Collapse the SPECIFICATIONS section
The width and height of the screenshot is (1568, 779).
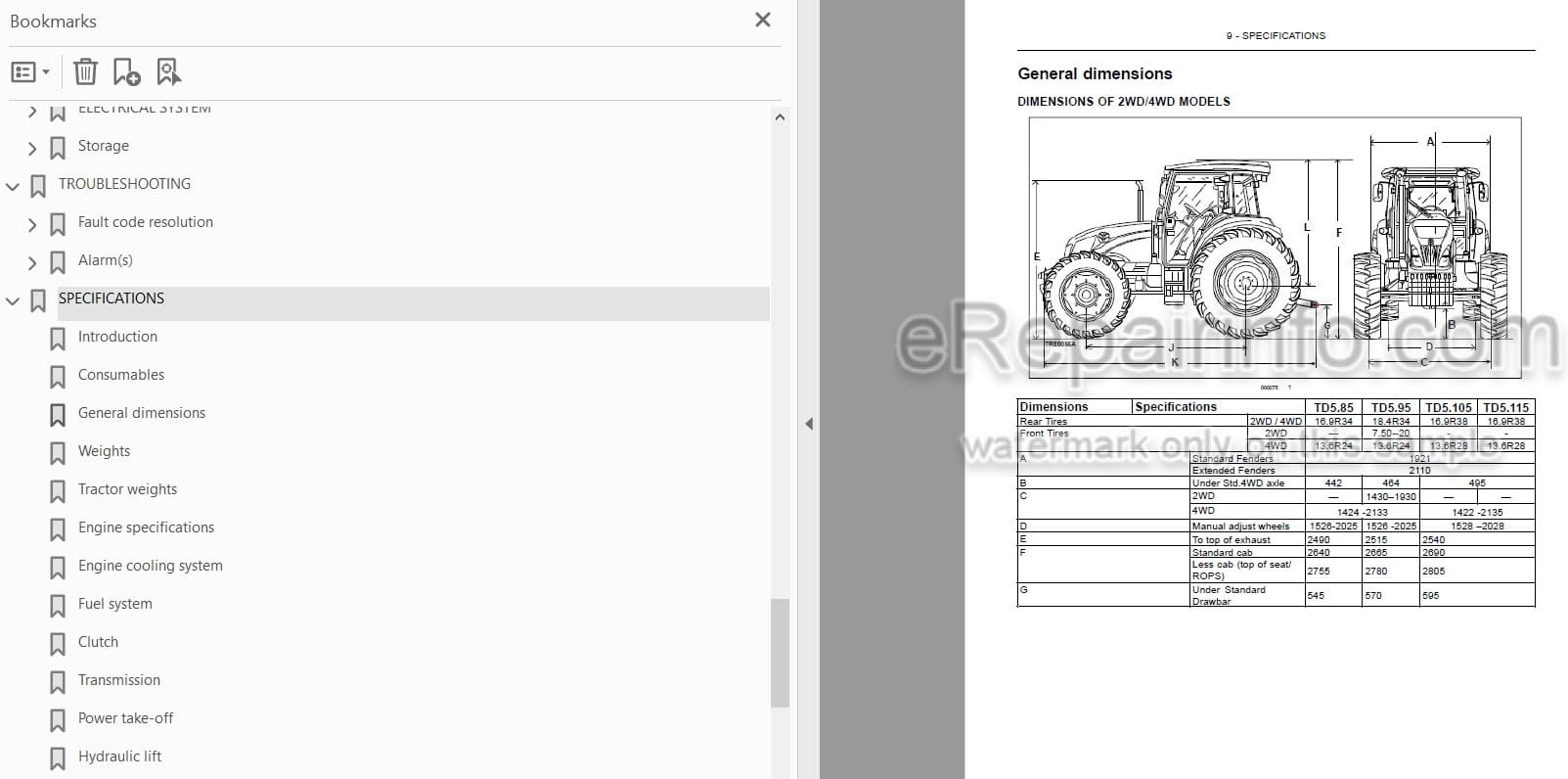click(13, 301)
